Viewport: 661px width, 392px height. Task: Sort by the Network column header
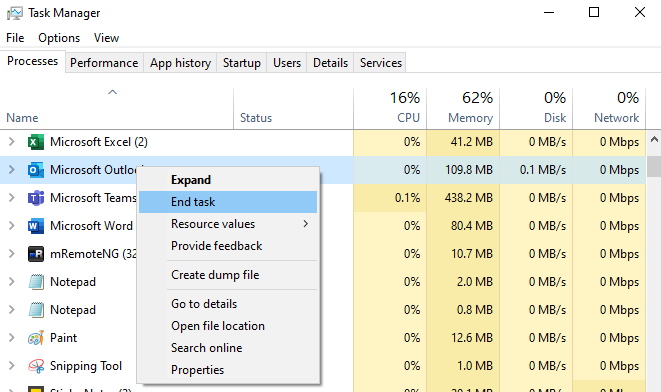609,108
